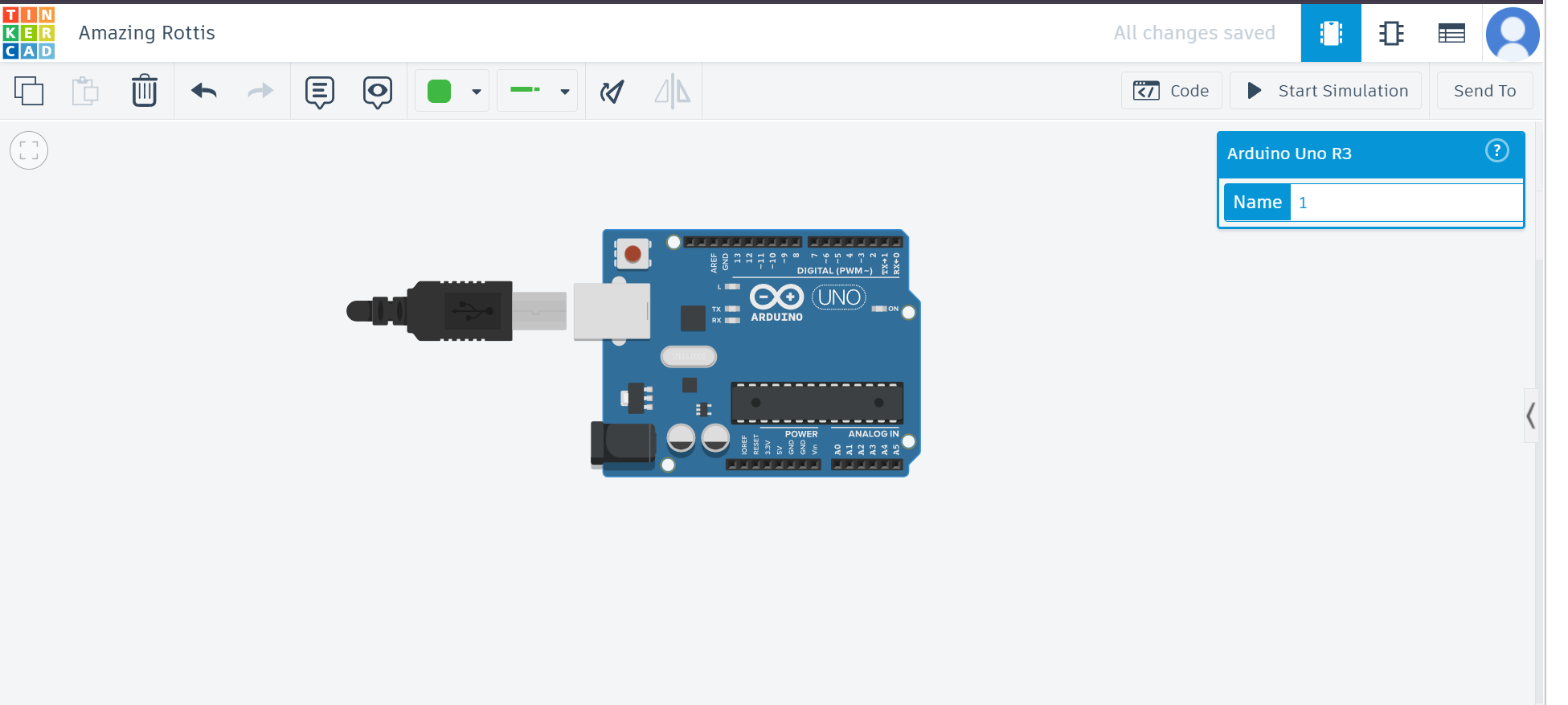Switch to component list view
The image size is (1568, 705).
tap(1451, 33)
